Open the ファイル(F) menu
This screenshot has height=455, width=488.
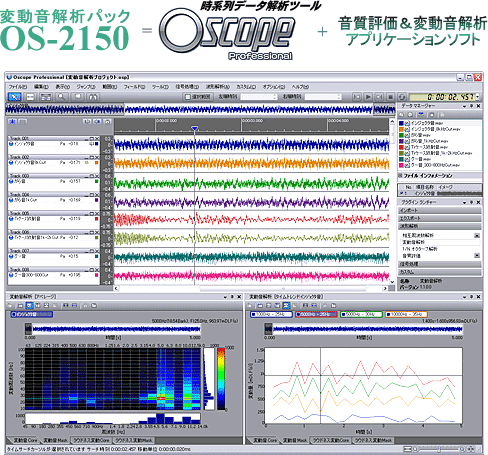coord(18,87)
